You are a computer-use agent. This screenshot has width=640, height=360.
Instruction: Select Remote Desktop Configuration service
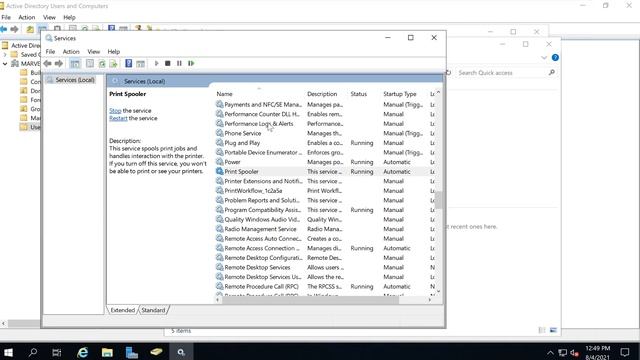(x=325, y=258)
